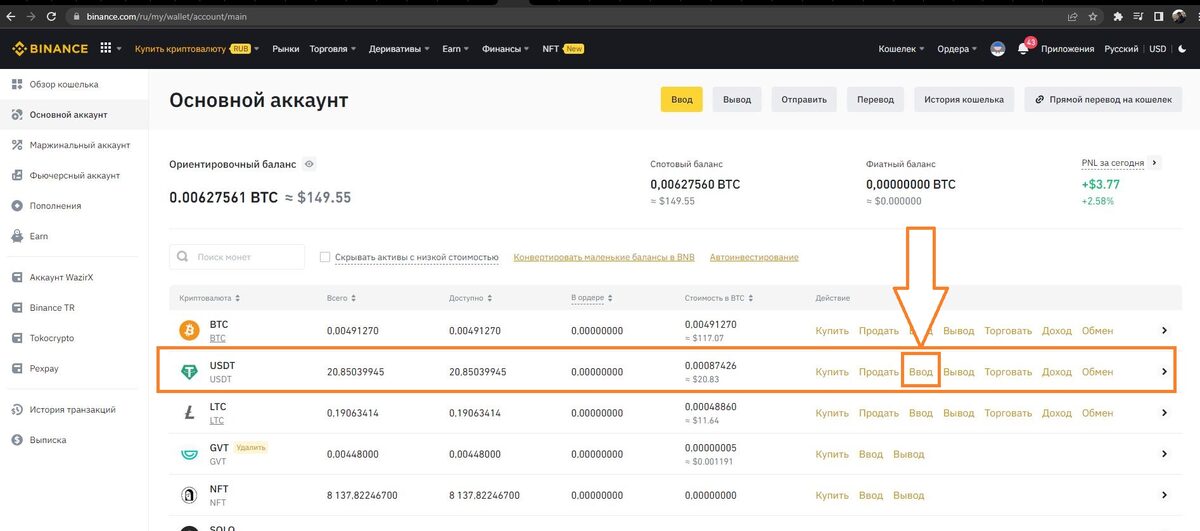Screen dimensions: 1200x531
Task: Click the Binance logo
Action: pyautogui.click(x=50, y=48)
